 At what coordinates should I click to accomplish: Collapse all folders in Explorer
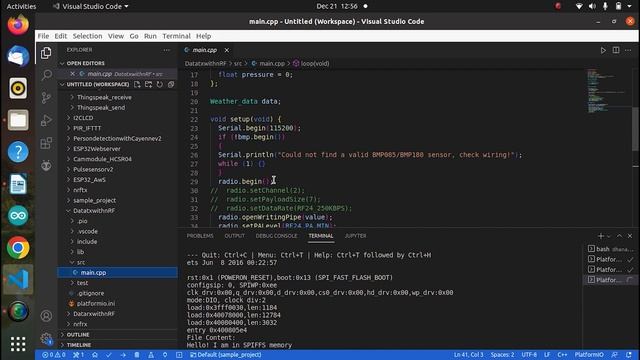(171, 84)
